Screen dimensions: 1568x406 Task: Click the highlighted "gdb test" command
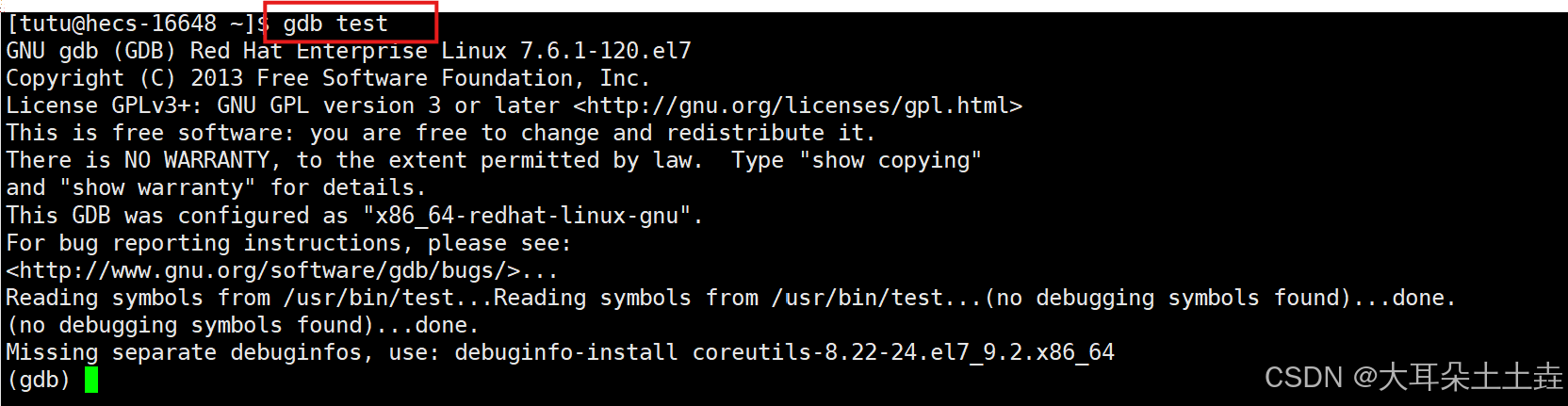coord(335,24)
